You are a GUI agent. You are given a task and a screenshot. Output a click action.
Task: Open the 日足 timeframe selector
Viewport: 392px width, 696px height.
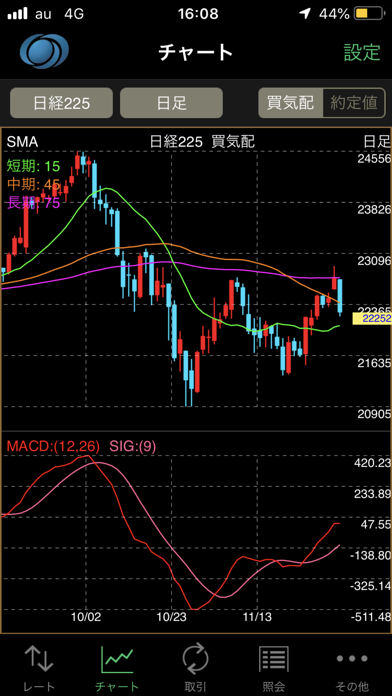tap(171, 103)
